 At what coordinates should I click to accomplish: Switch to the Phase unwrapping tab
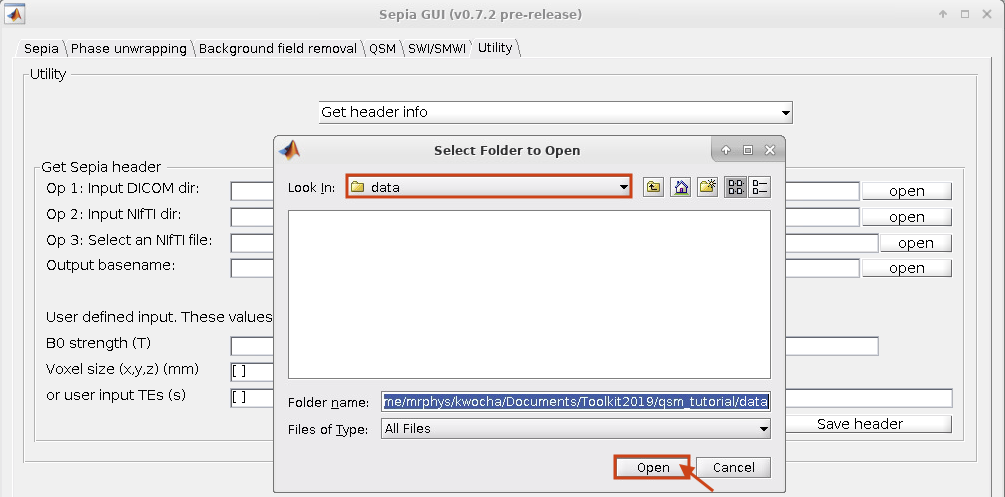pos(129,49)
